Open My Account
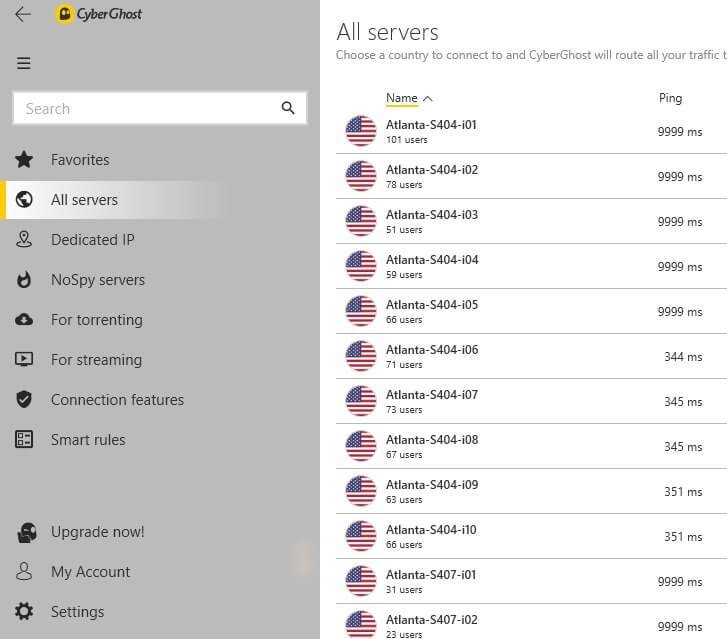The image size is (727, 639). (91, 571)
